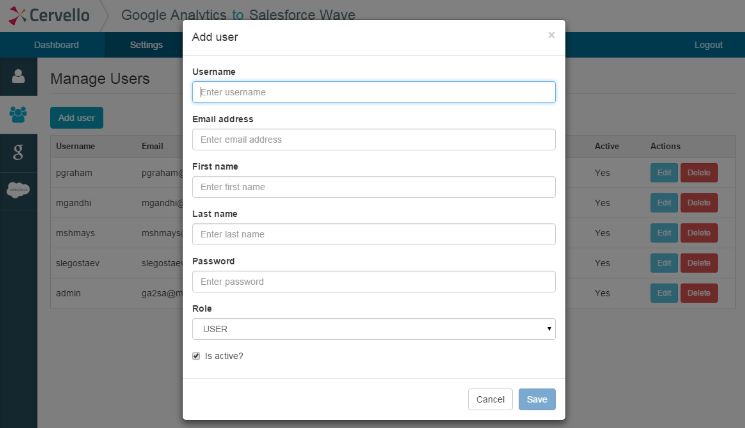
Task: Go to the Dashboard tab
Action: pos(56,45)
